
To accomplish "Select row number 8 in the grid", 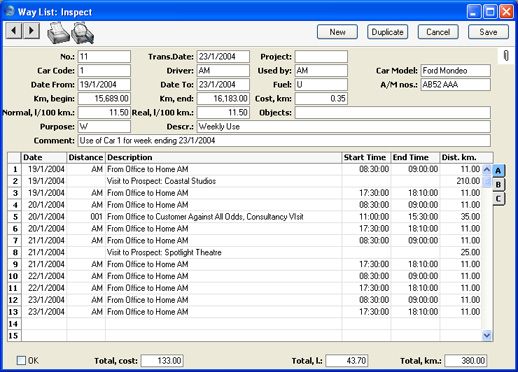I will click(15, 253).
